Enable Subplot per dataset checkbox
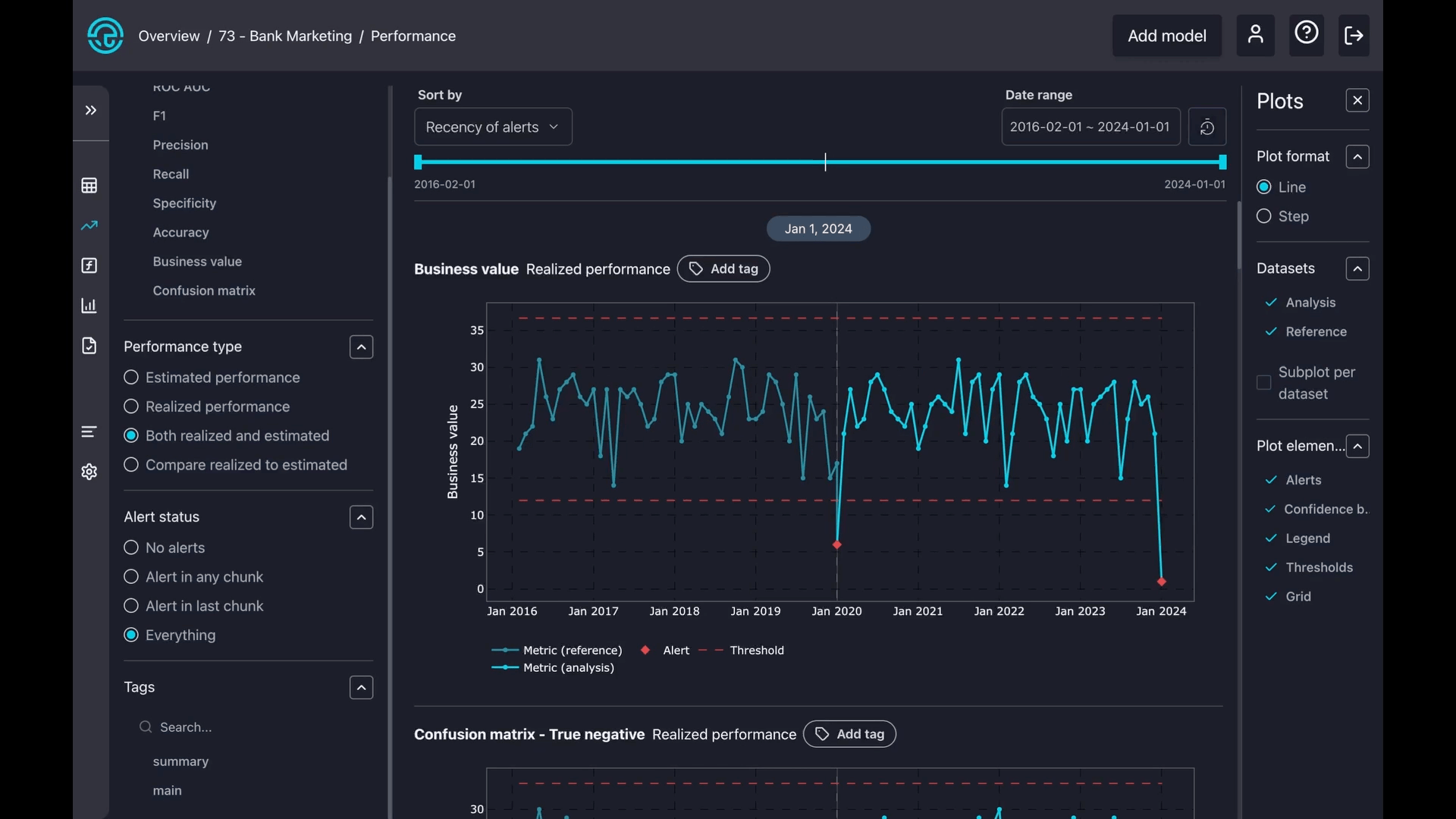Viewport: 1456px width, 819px height. (x=1263, y=383)
